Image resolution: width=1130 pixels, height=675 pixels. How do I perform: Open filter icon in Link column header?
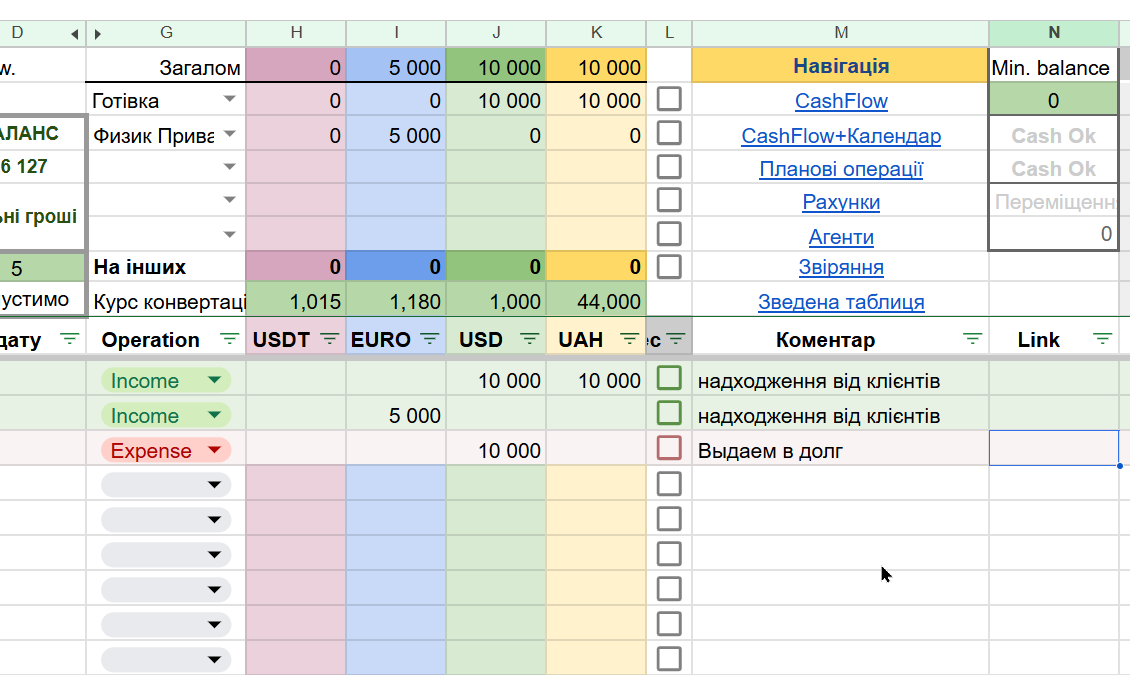point(1102,340)
